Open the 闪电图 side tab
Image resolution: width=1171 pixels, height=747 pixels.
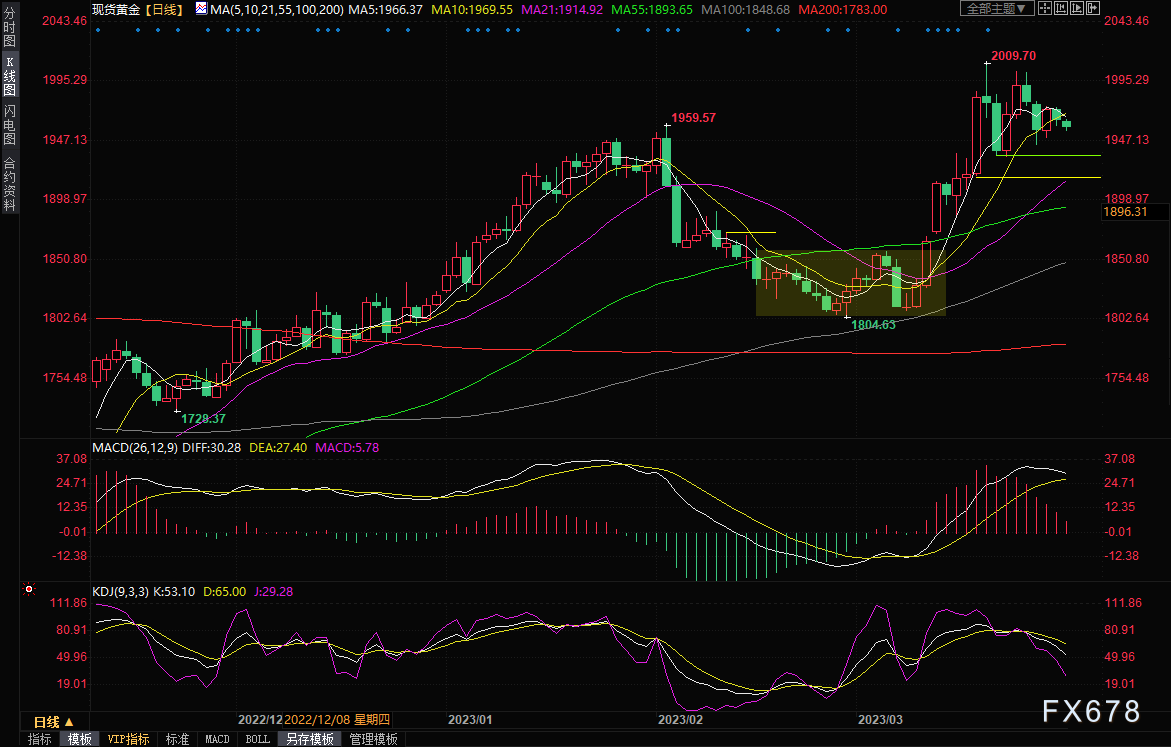9,126
